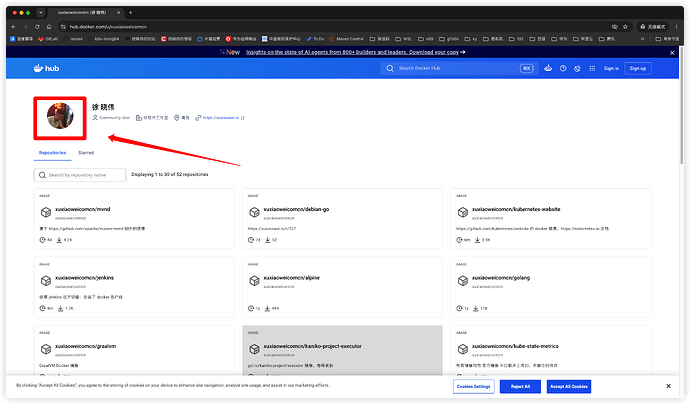
Task: Click the clock icon on the debian-go card
Action: (251, 240)
